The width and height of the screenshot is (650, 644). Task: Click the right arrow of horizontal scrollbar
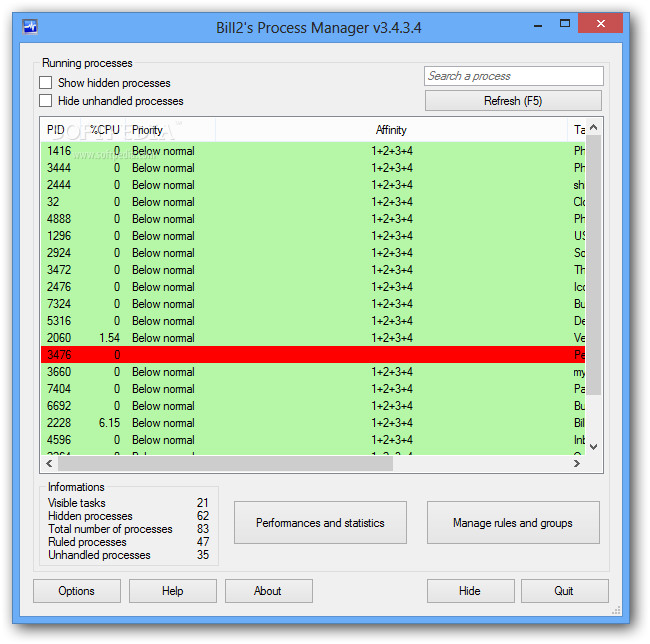[577, 463]
